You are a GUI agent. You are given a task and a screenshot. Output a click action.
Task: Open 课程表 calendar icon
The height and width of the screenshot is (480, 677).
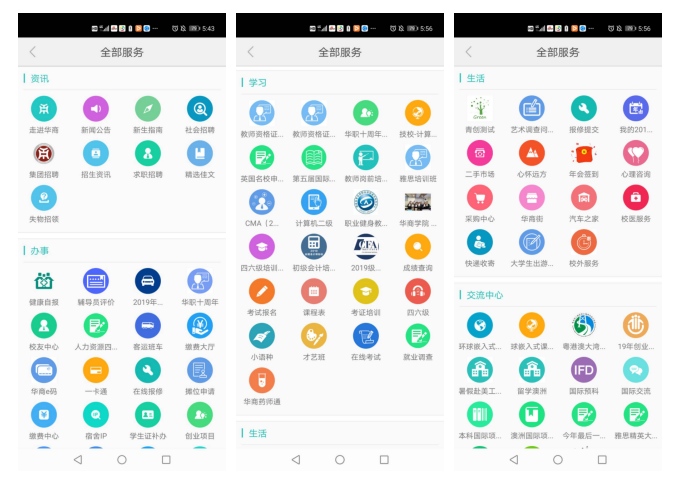(x=314, y=291)
